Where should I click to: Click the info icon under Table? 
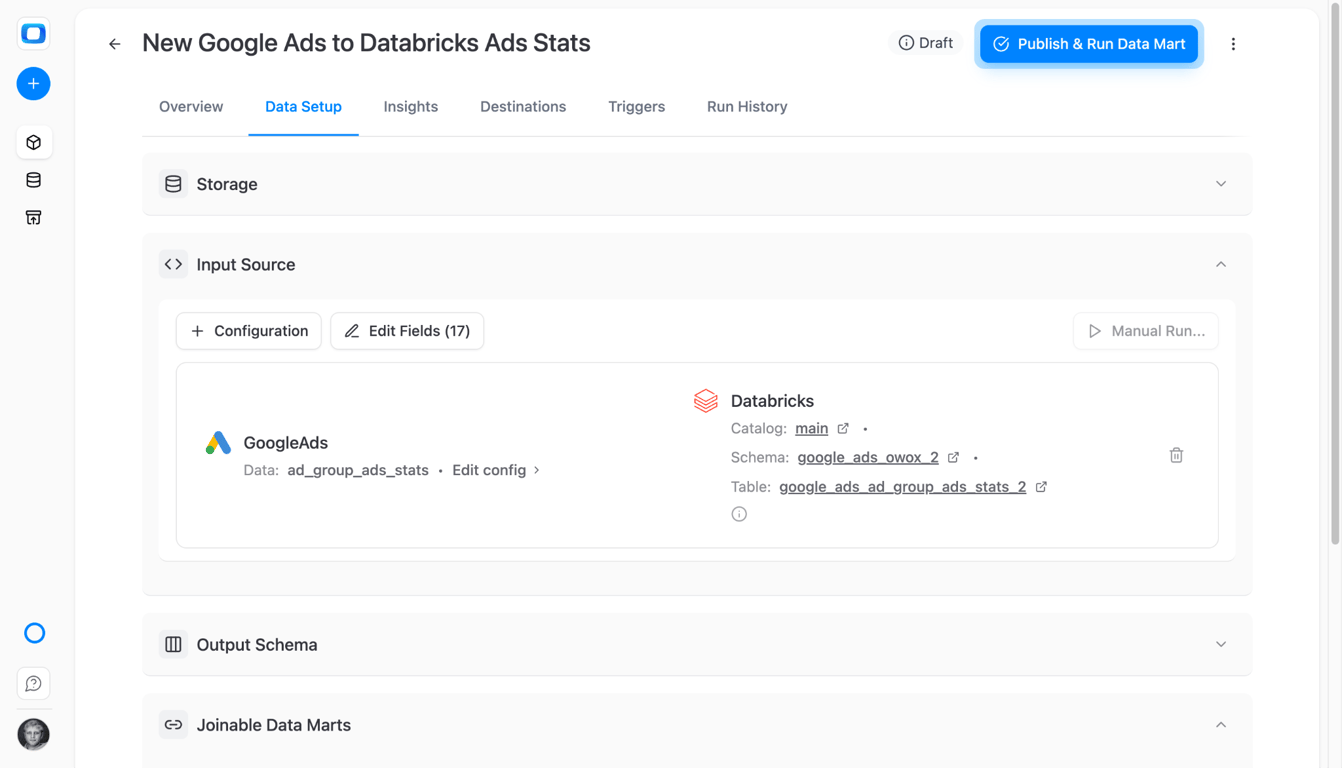(x=739, y=514)
